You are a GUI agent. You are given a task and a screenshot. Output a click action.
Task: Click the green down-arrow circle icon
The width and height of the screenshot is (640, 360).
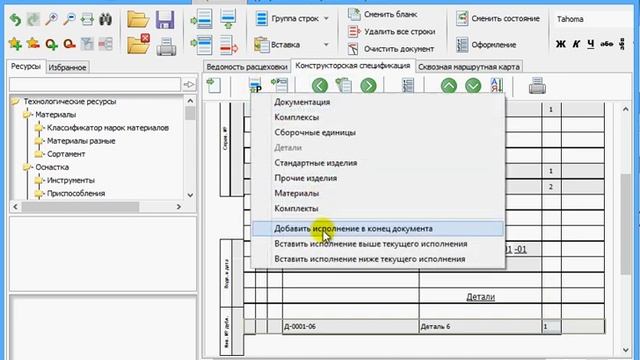473,86
